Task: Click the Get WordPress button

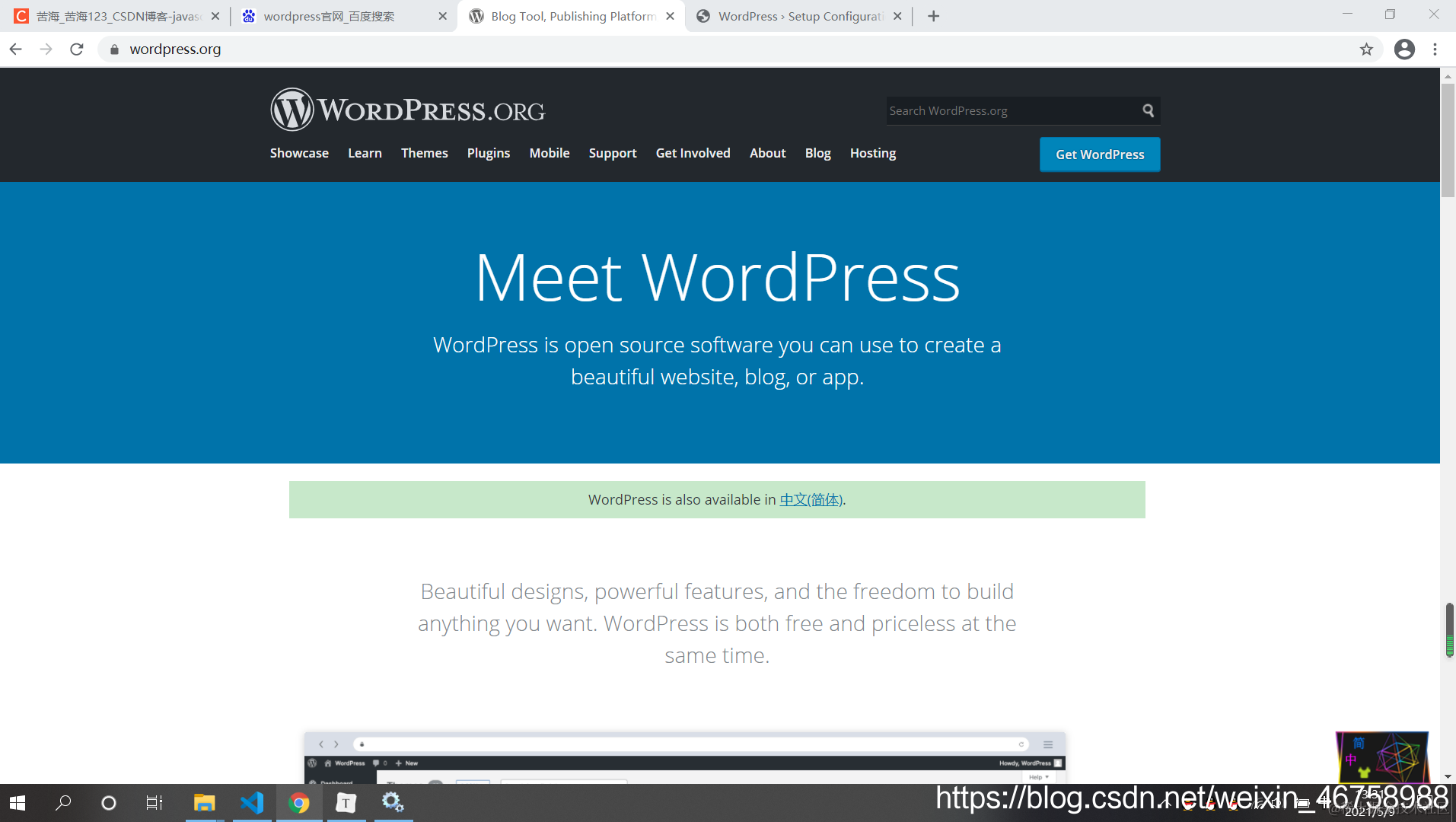Action: point(1100,155)
